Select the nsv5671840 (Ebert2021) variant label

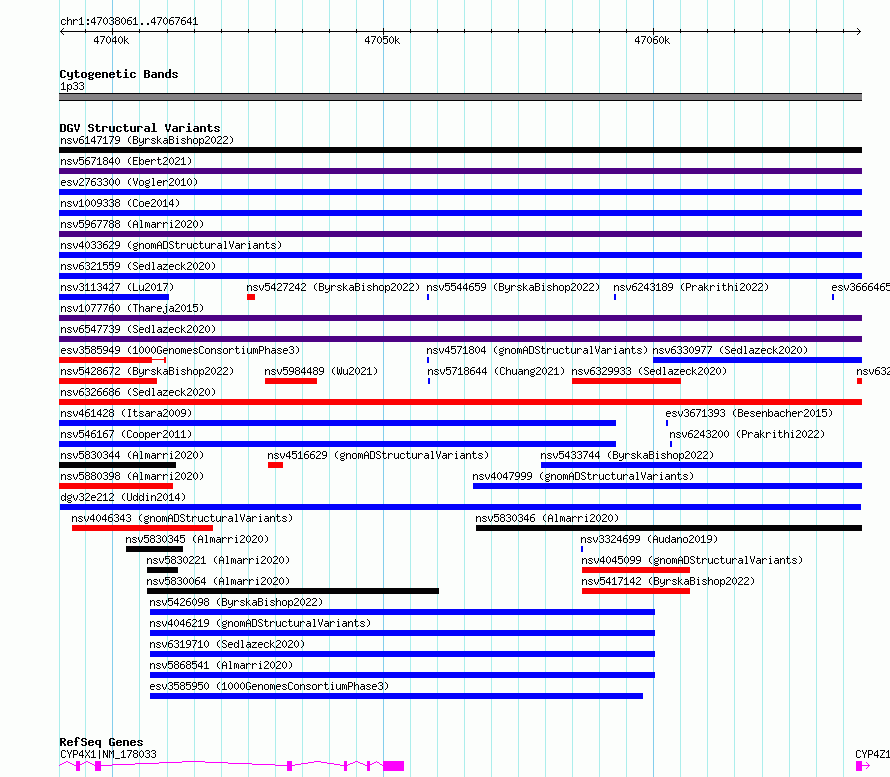[x=126, y=161]
